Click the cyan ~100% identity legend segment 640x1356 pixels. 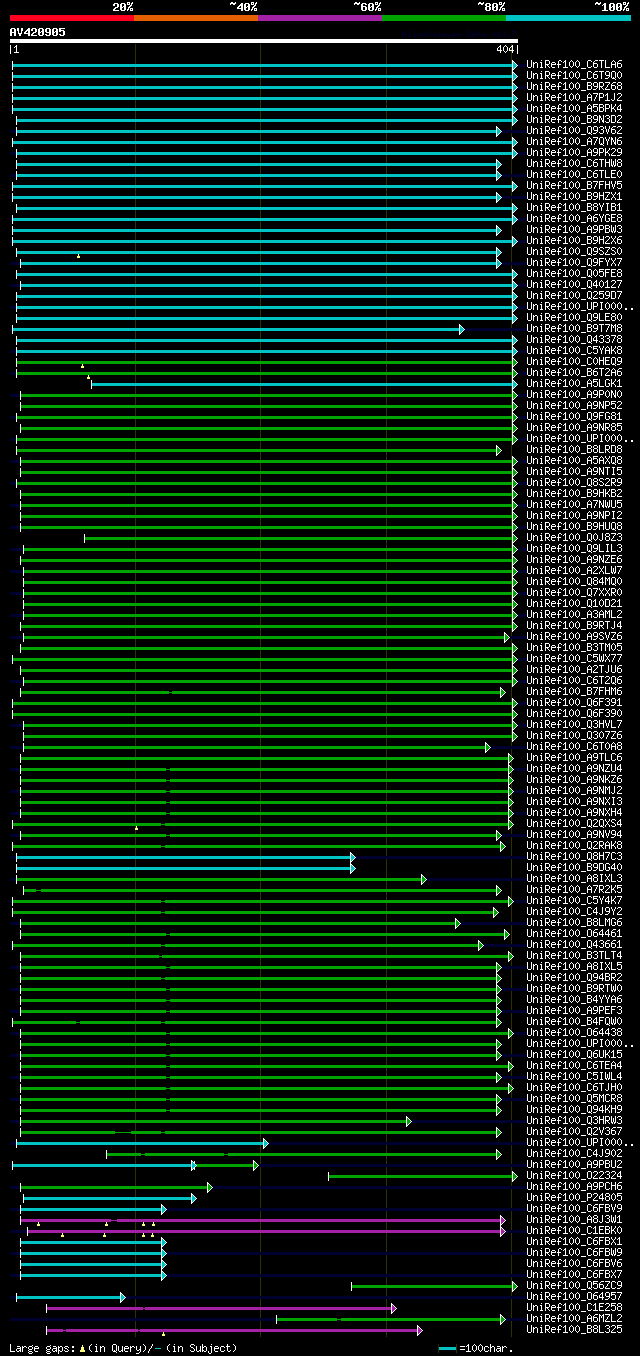(x=567, y=18)
